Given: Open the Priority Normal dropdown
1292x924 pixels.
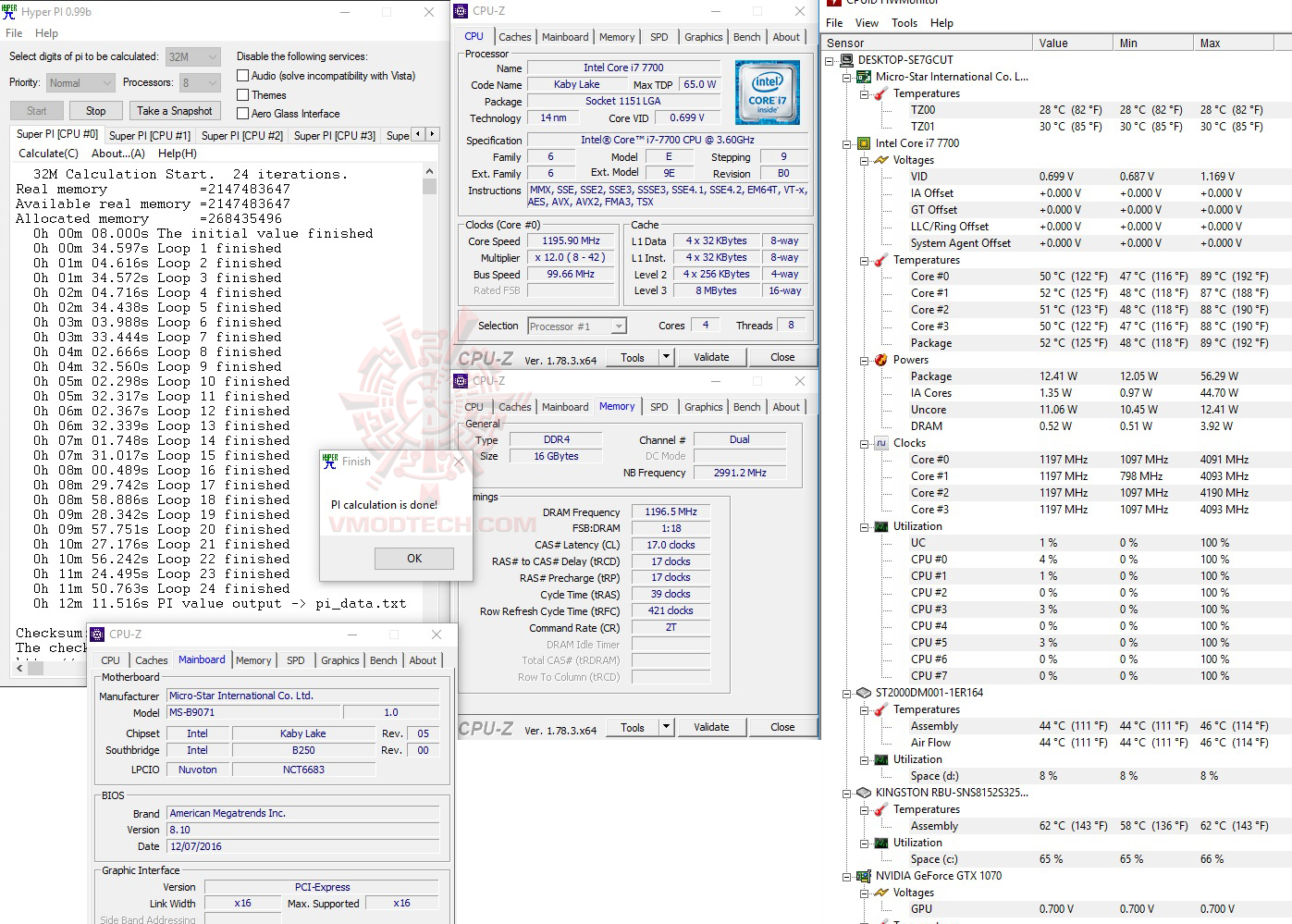Looking at the screenshot, I should [80, 83].
